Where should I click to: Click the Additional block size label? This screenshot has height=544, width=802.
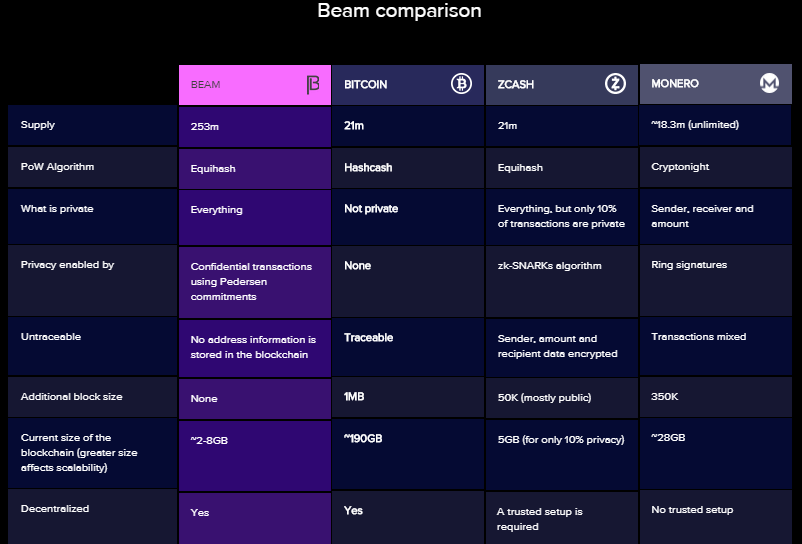point(71,397)
